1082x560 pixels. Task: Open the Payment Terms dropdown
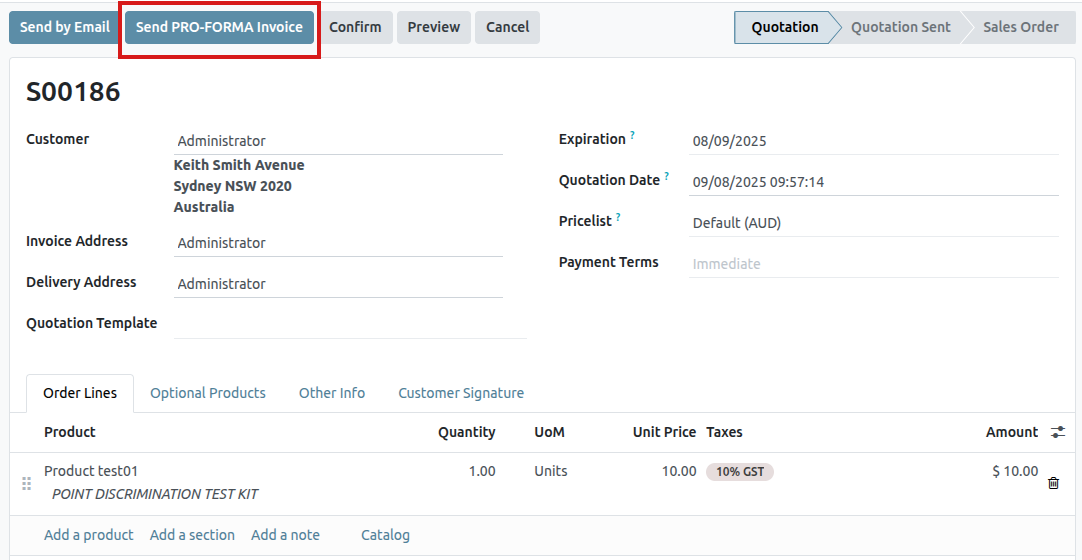tap(872, 264)
